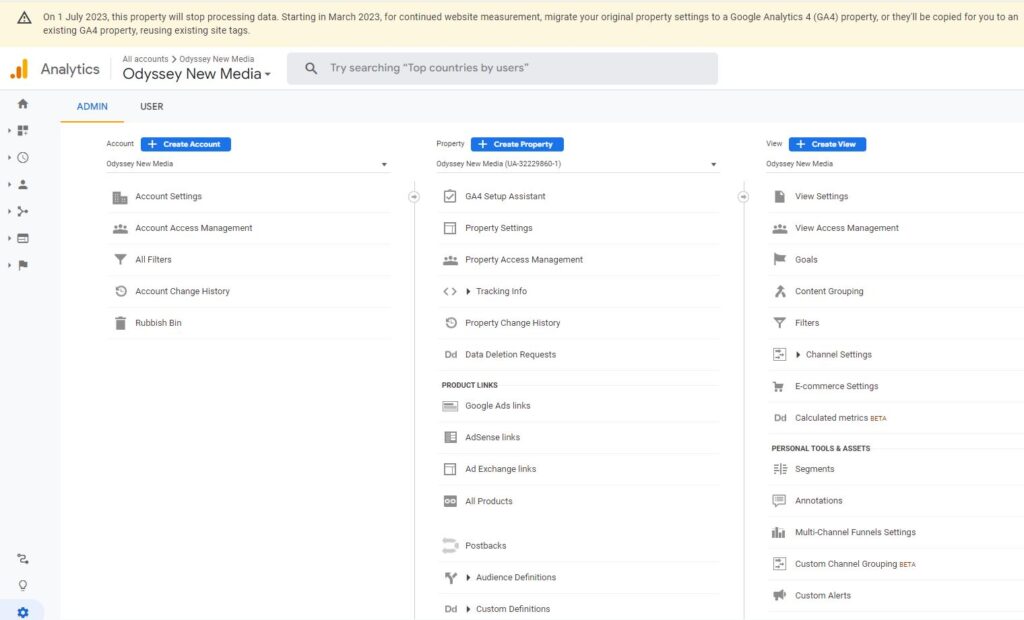Open the Discover lightbulb icon
Screen dimensions: 1024x620
click(x=23, y=585)
